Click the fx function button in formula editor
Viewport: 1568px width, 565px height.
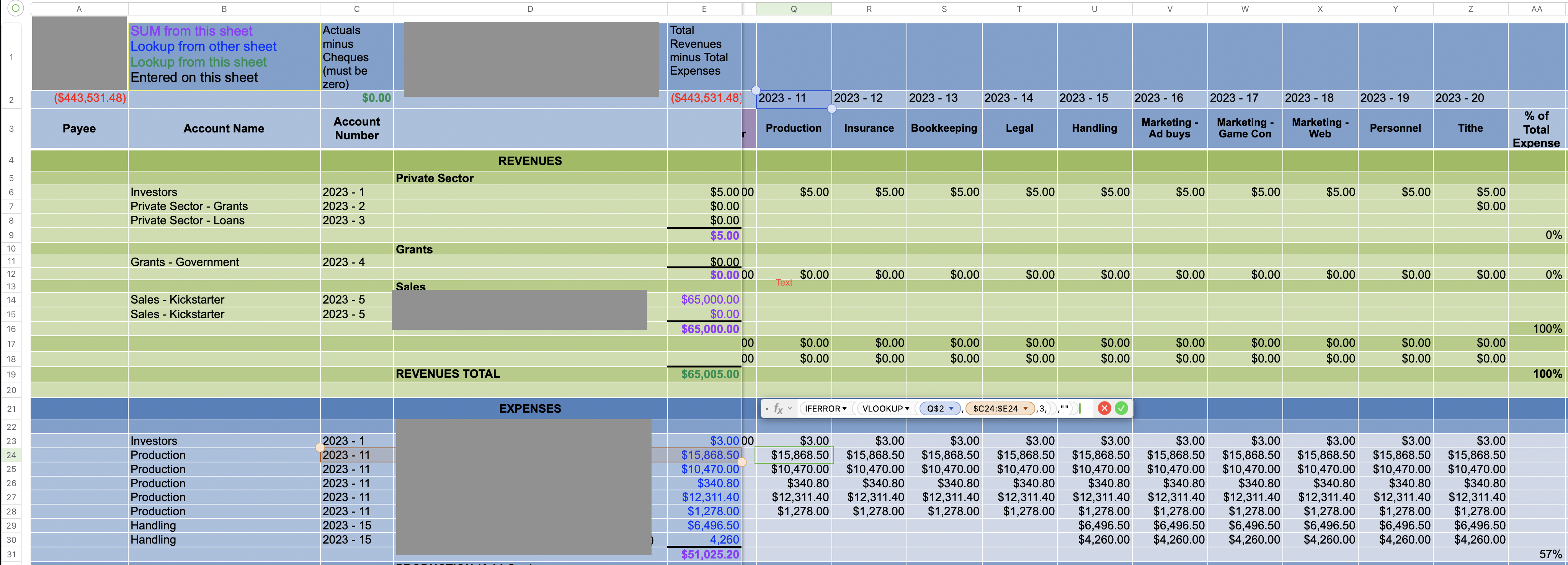[x=778, y=408]
